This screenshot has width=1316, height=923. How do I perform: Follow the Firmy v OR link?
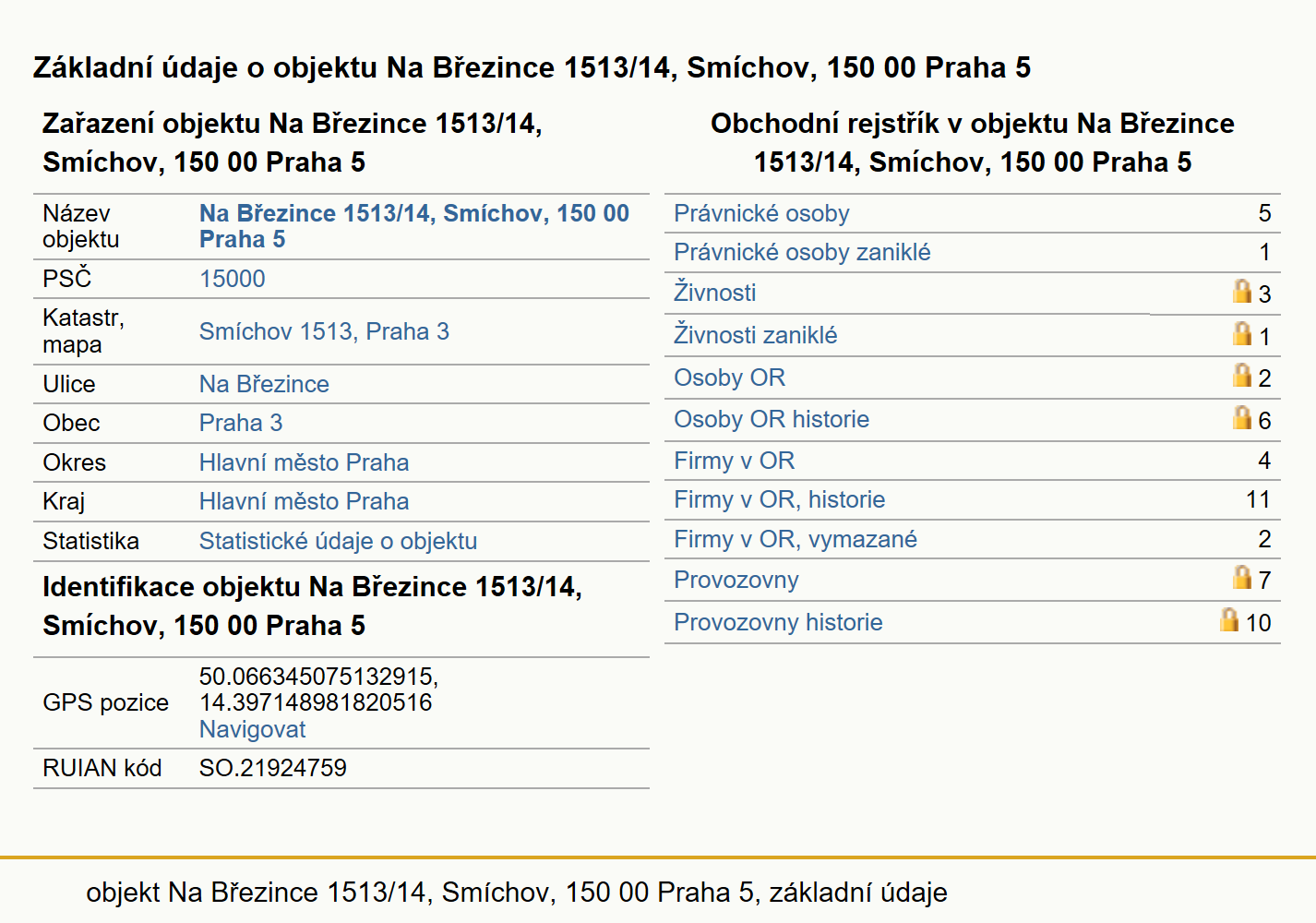734,461
